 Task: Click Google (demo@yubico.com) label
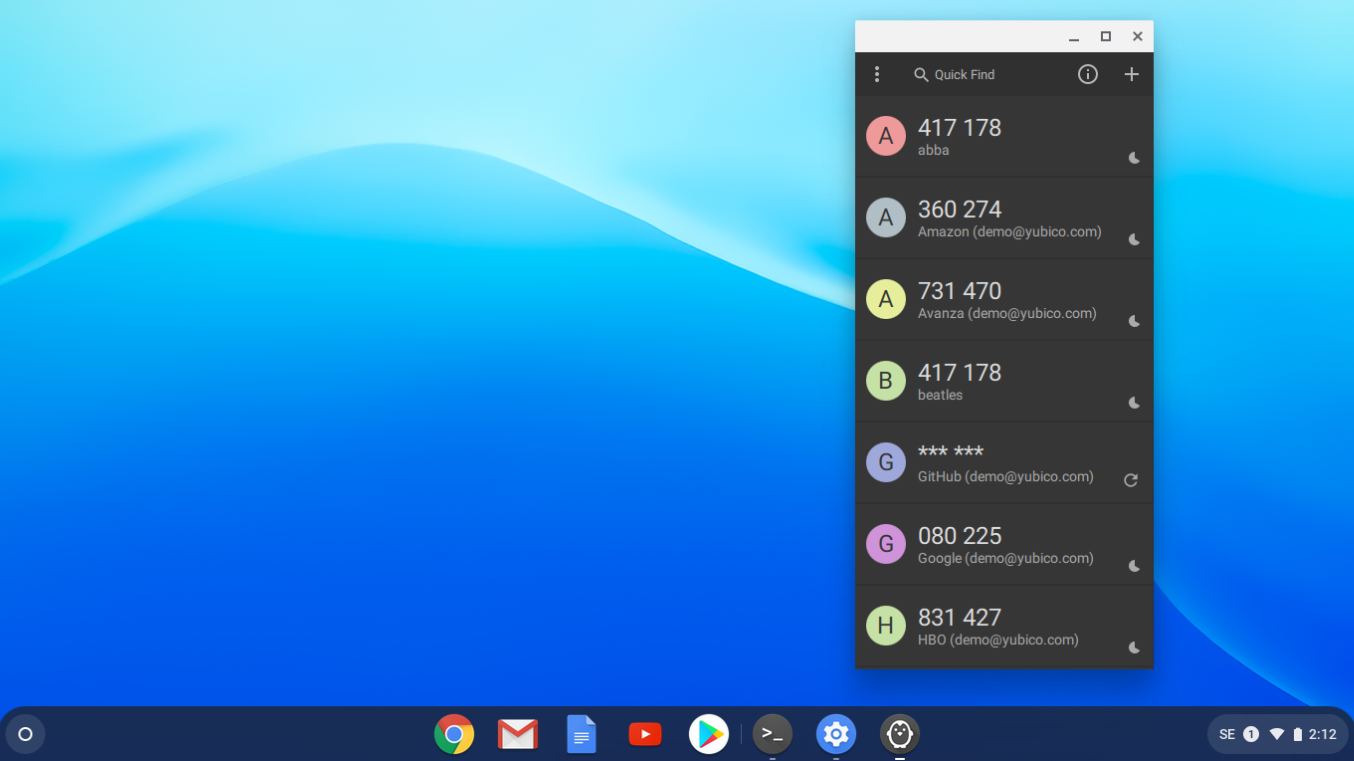(x=1006, y=558)
